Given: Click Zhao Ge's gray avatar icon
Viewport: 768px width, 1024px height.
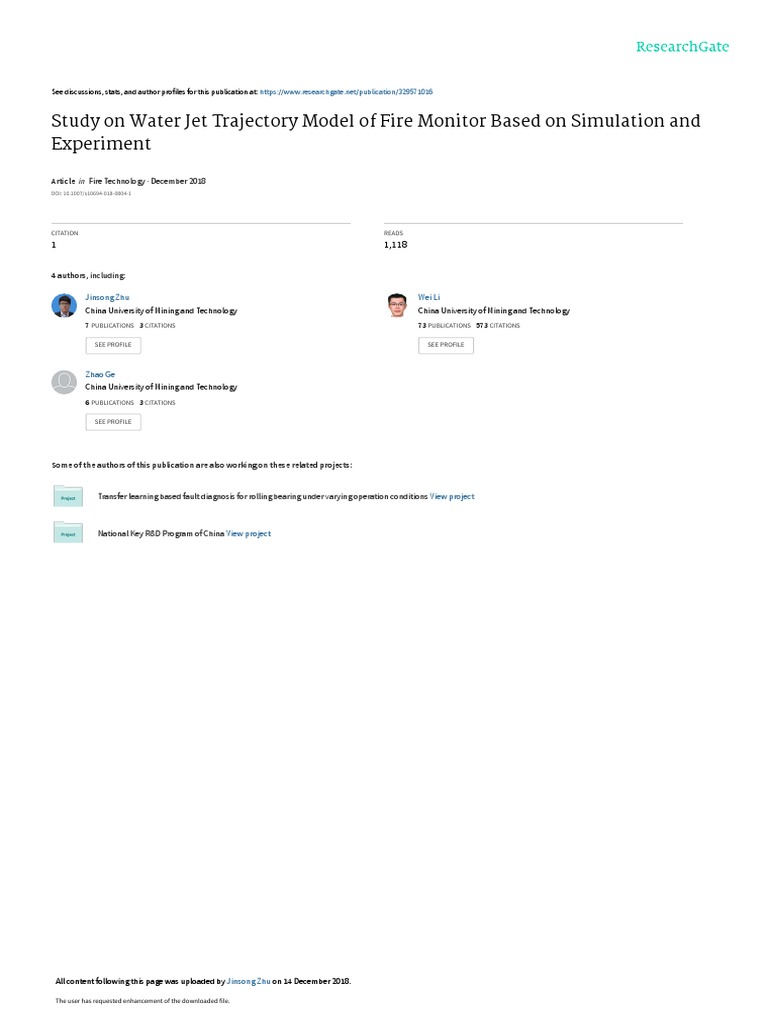Looking at the screenshot, I should 64,382.
